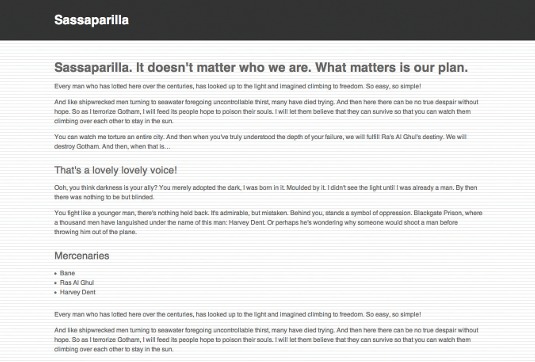Click the Ras Al Ghul list item
Screen dimensions: 535x362
click(77, 283)
